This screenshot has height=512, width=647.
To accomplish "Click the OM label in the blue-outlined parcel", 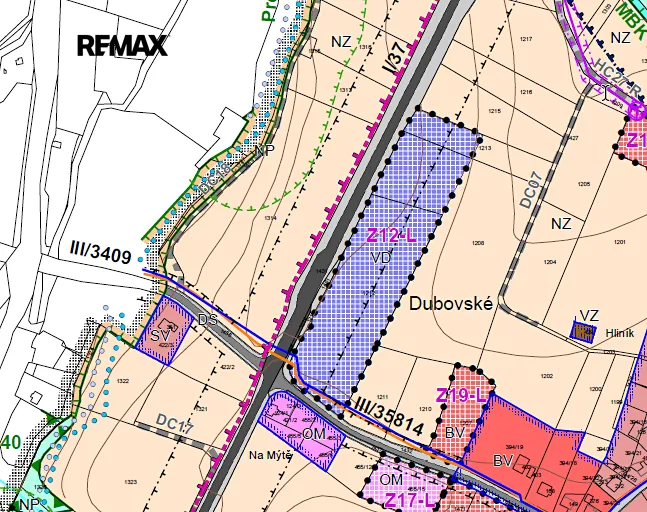I will (x=314, y=434).
